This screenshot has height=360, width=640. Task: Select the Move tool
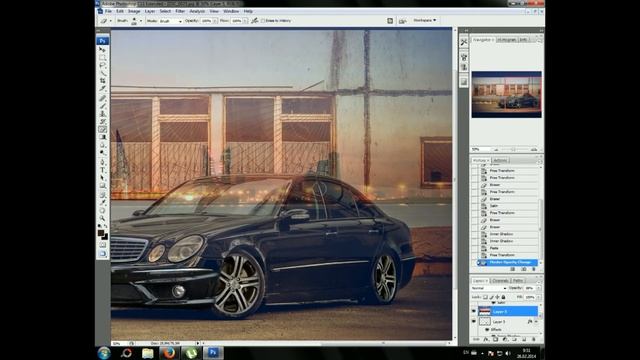click(102, 49)
